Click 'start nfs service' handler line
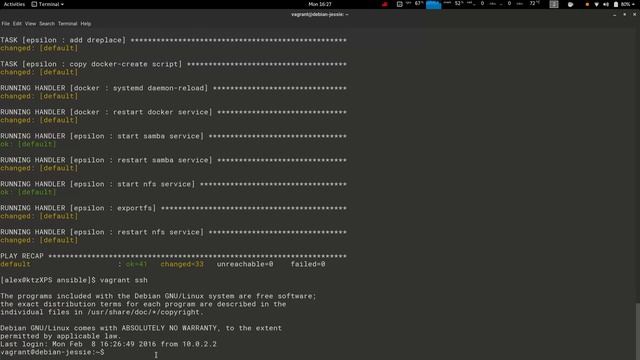640x360 pixels. pos(173,184)
